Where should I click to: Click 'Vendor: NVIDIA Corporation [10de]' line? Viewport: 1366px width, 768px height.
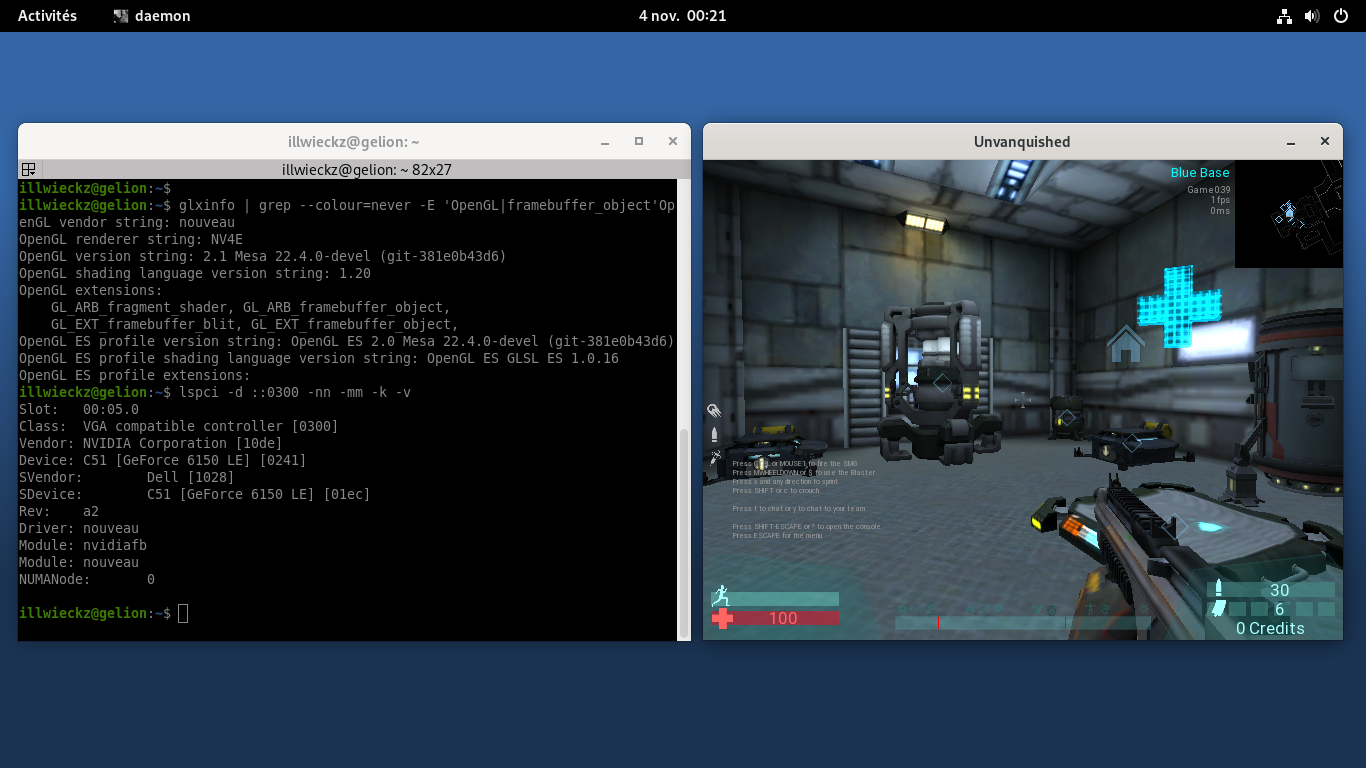coord(151,443)
